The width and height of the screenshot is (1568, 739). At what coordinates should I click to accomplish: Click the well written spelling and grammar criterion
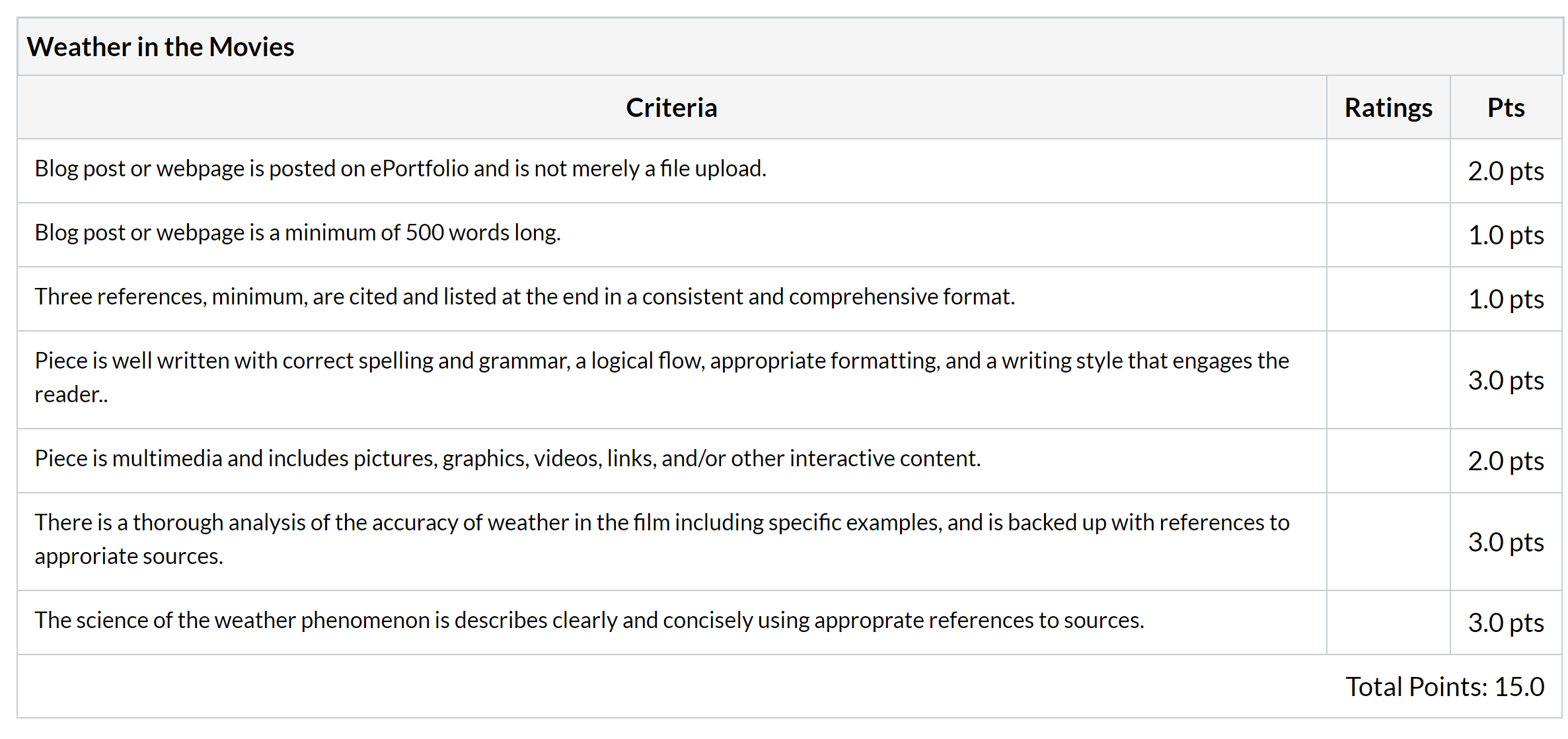coord(661,378)
